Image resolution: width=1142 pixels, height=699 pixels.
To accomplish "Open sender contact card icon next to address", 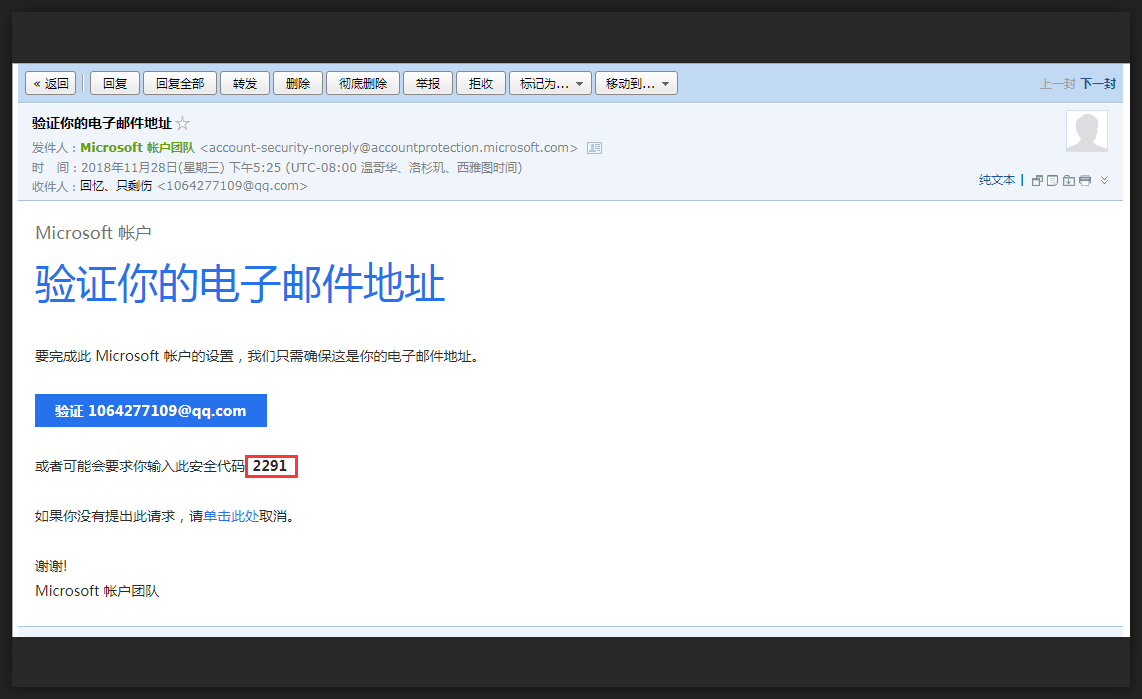I will coord(594,148).
